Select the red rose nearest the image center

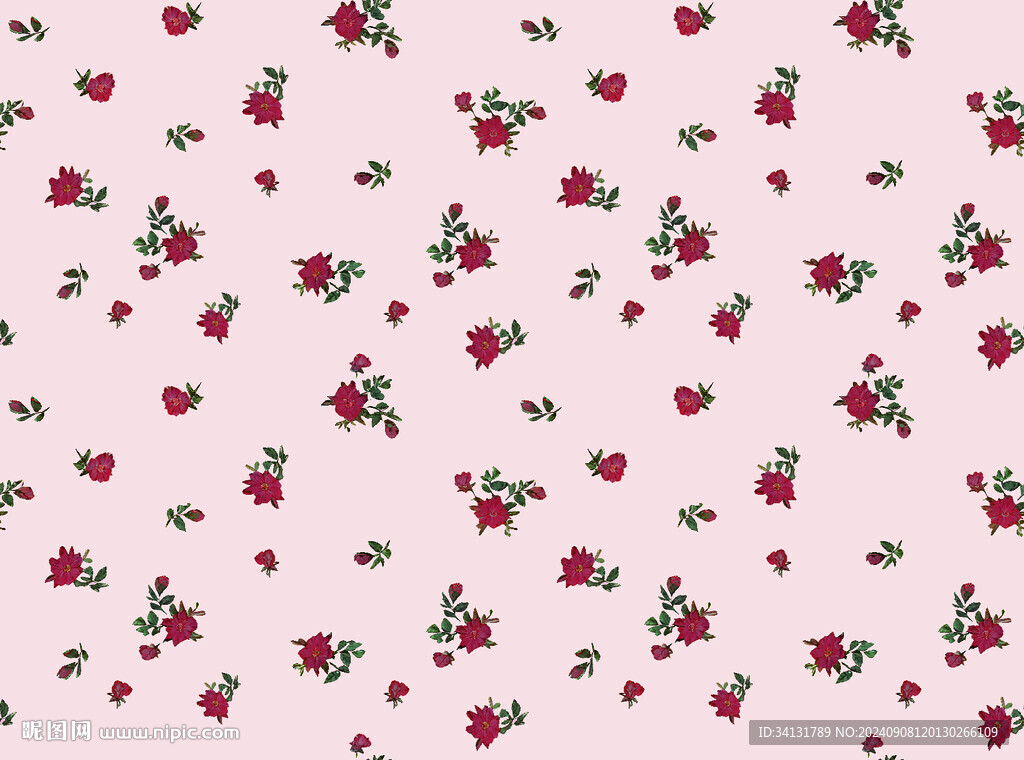point(484,344)
